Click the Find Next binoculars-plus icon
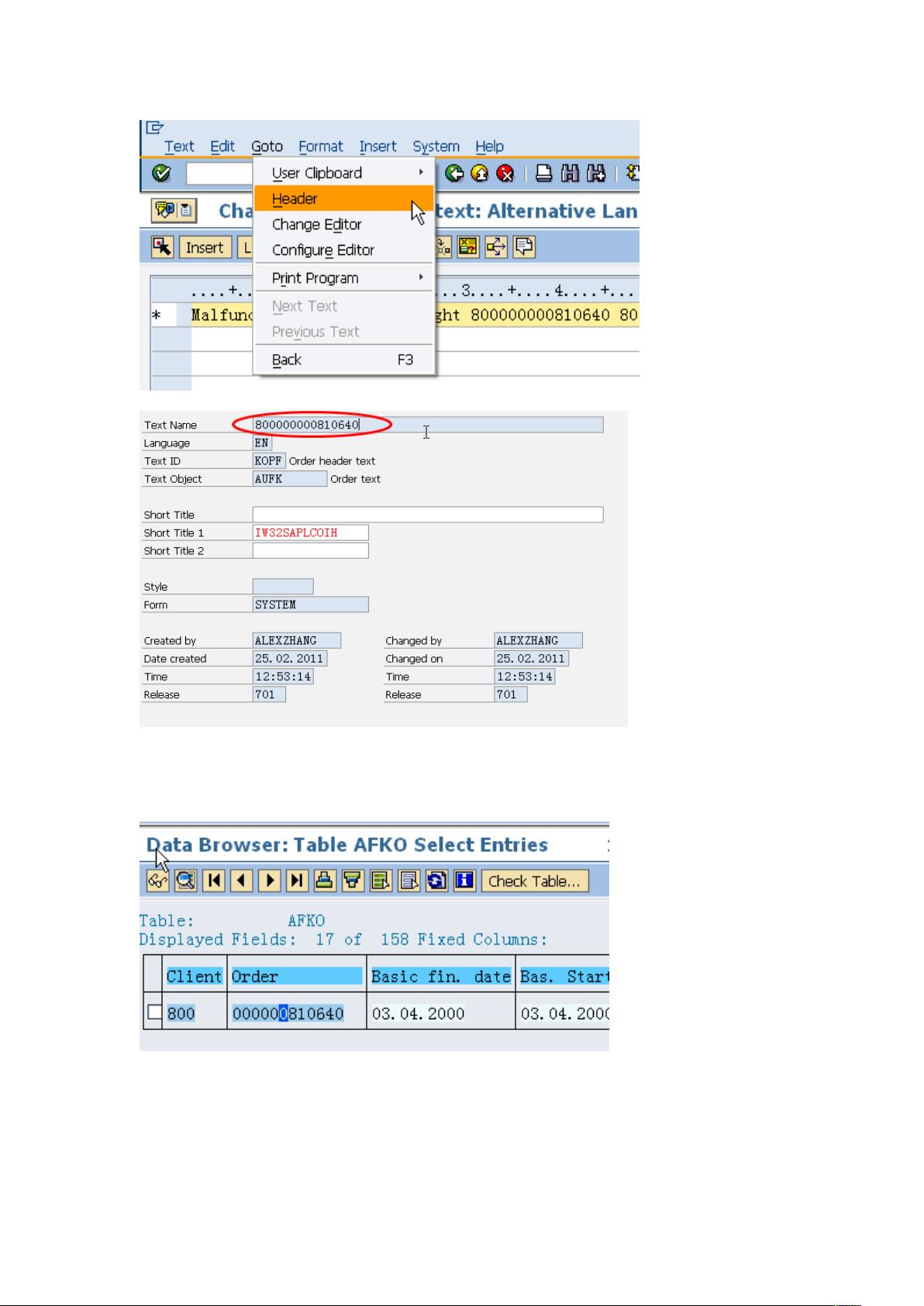The image size is (924, 1306). point(596,174)
